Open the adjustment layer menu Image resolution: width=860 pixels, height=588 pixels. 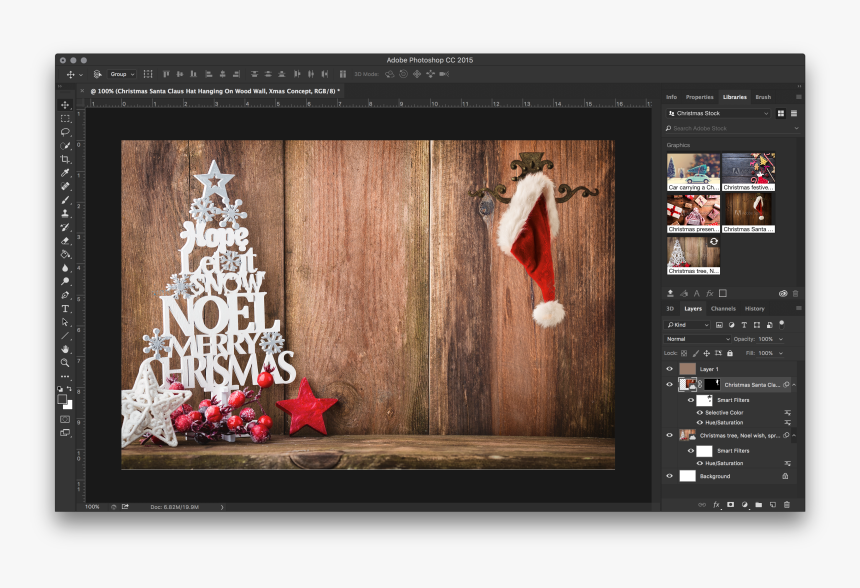(744, 505)
